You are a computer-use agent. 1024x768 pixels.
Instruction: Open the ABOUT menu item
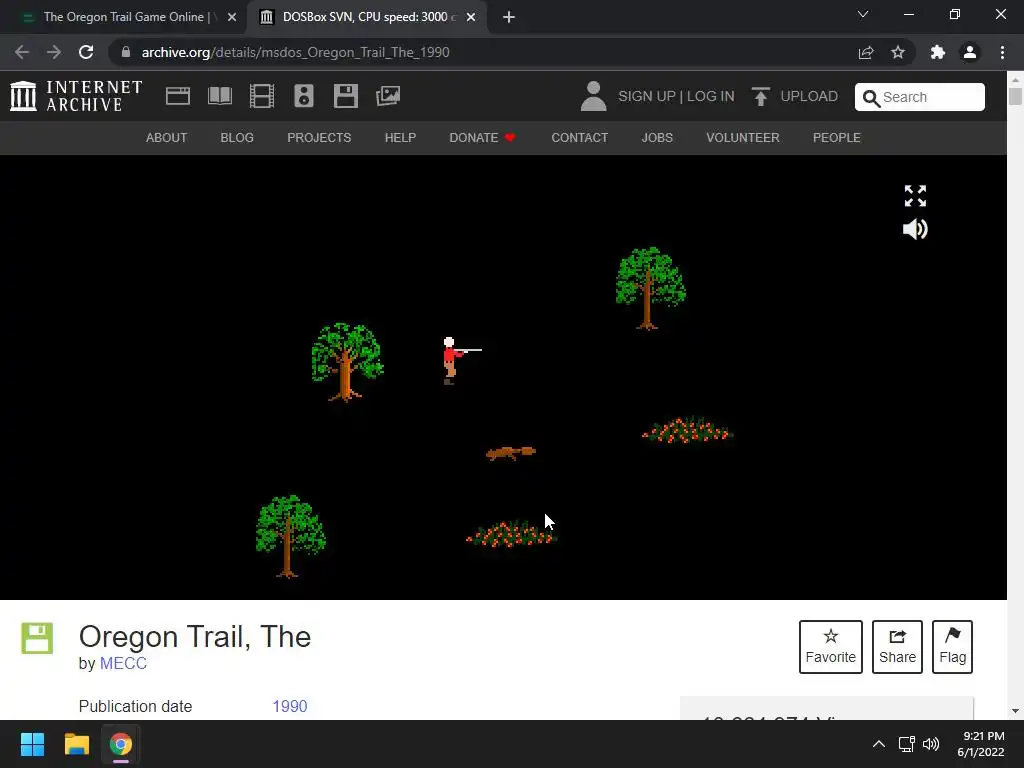coord(167,138)
